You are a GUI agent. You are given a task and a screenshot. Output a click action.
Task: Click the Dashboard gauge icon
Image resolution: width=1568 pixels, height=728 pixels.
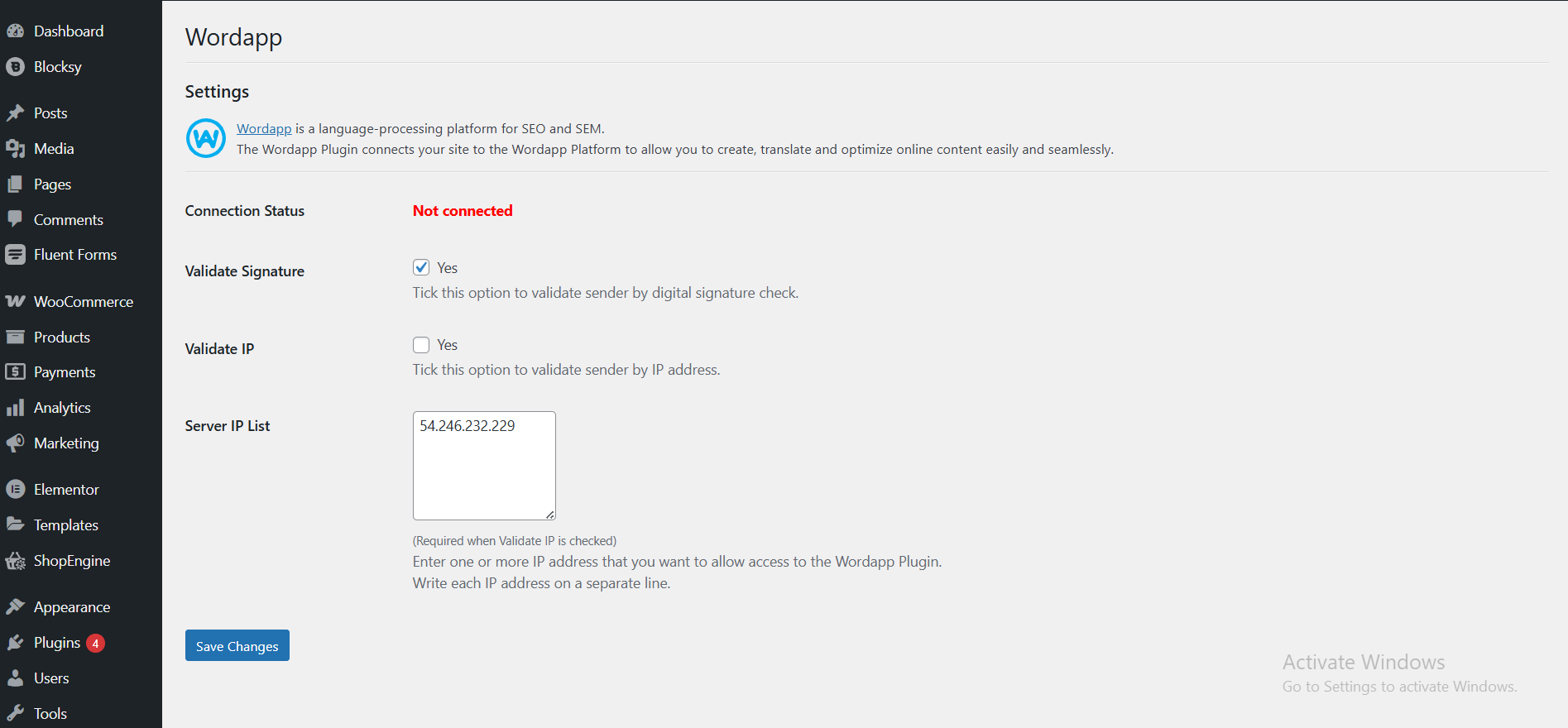16,31
